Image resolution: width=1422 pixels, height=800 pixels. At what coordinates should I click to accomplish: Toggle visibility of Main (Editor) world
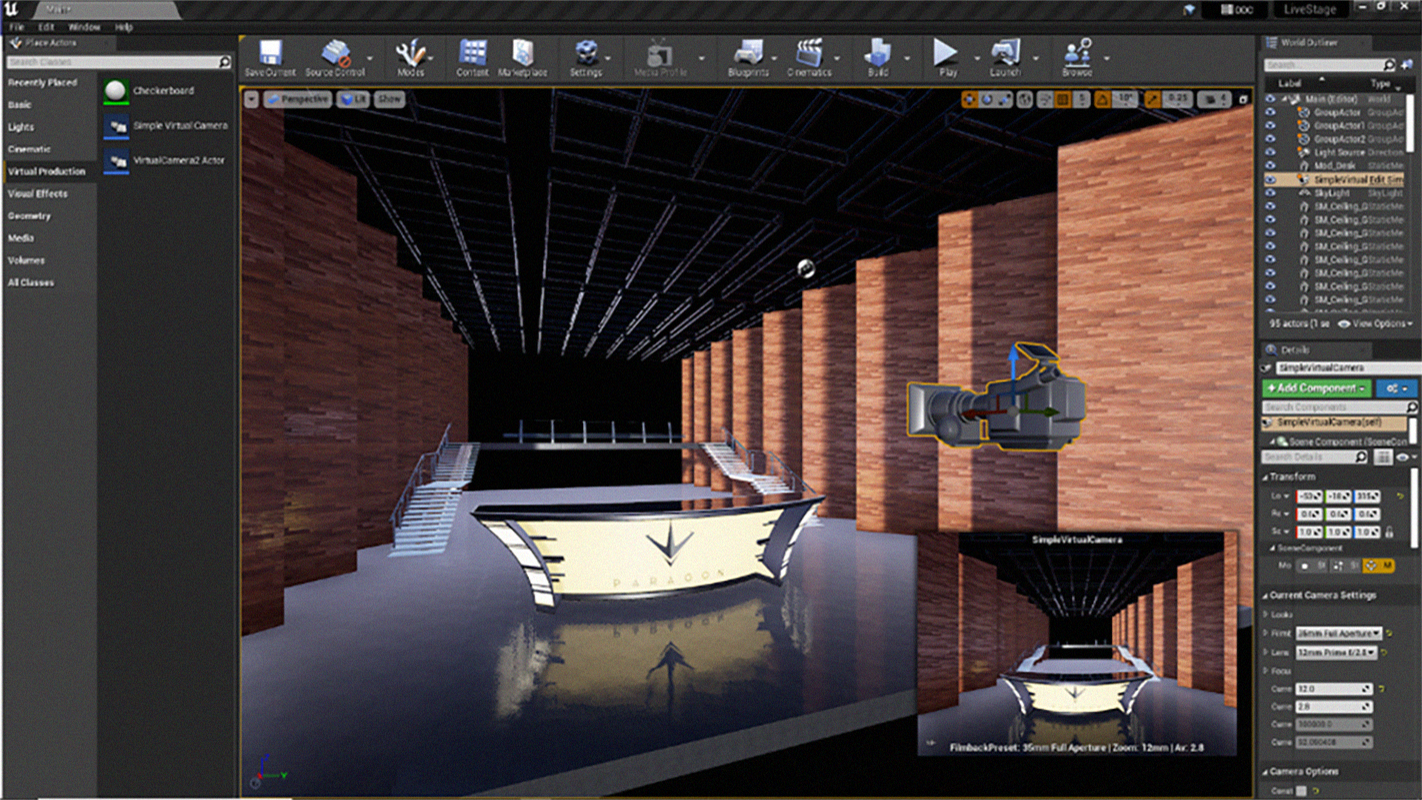(1270, 100)
